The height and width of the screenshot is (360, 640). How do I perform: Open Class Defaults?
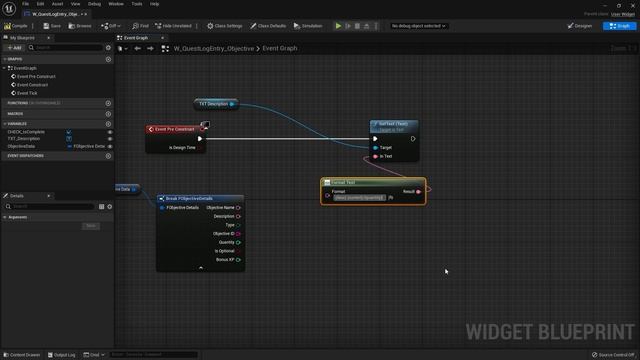pyautogui.click(x=268, y=26)
